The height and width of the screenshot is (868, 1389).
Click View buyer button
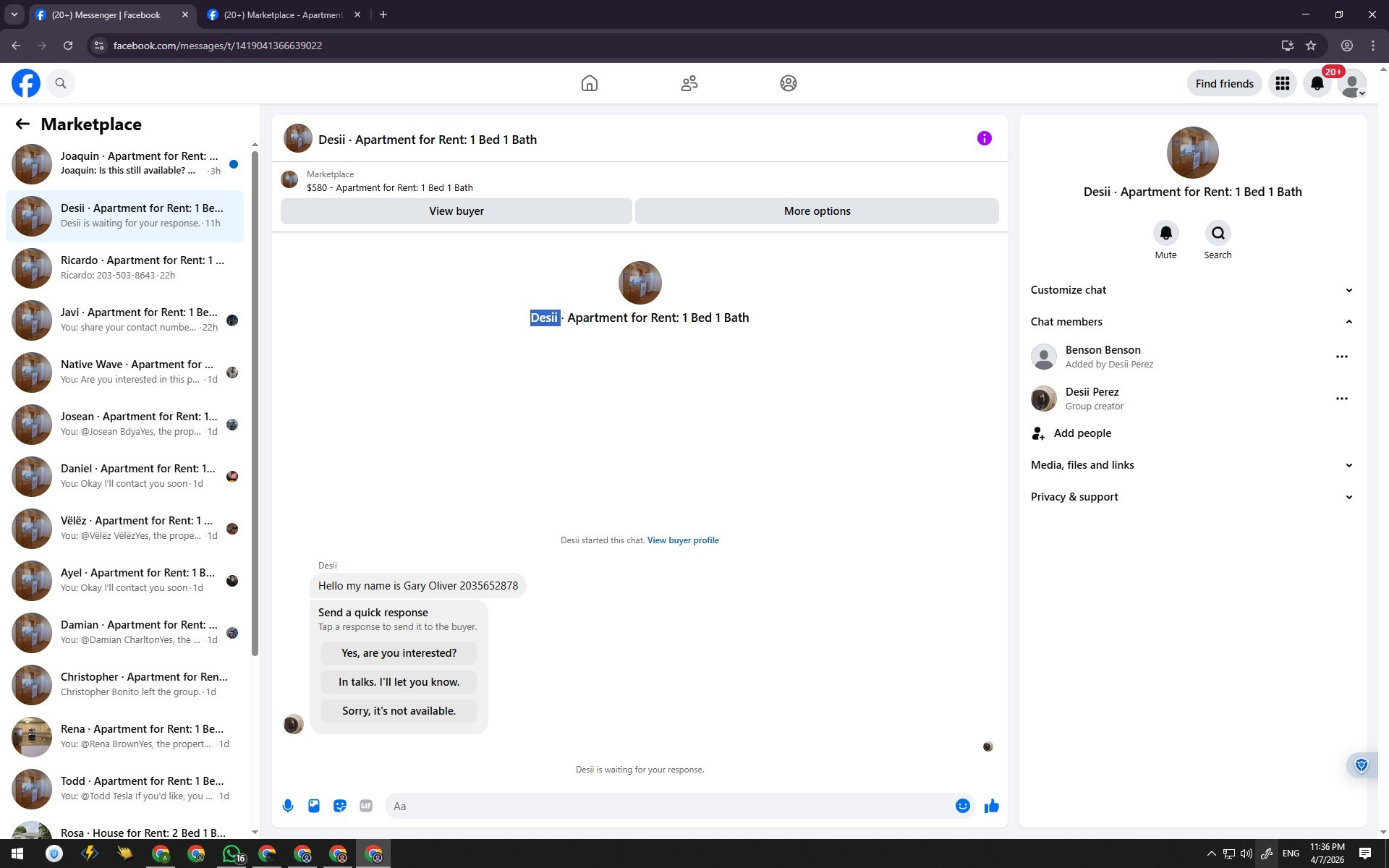point(456,211)
